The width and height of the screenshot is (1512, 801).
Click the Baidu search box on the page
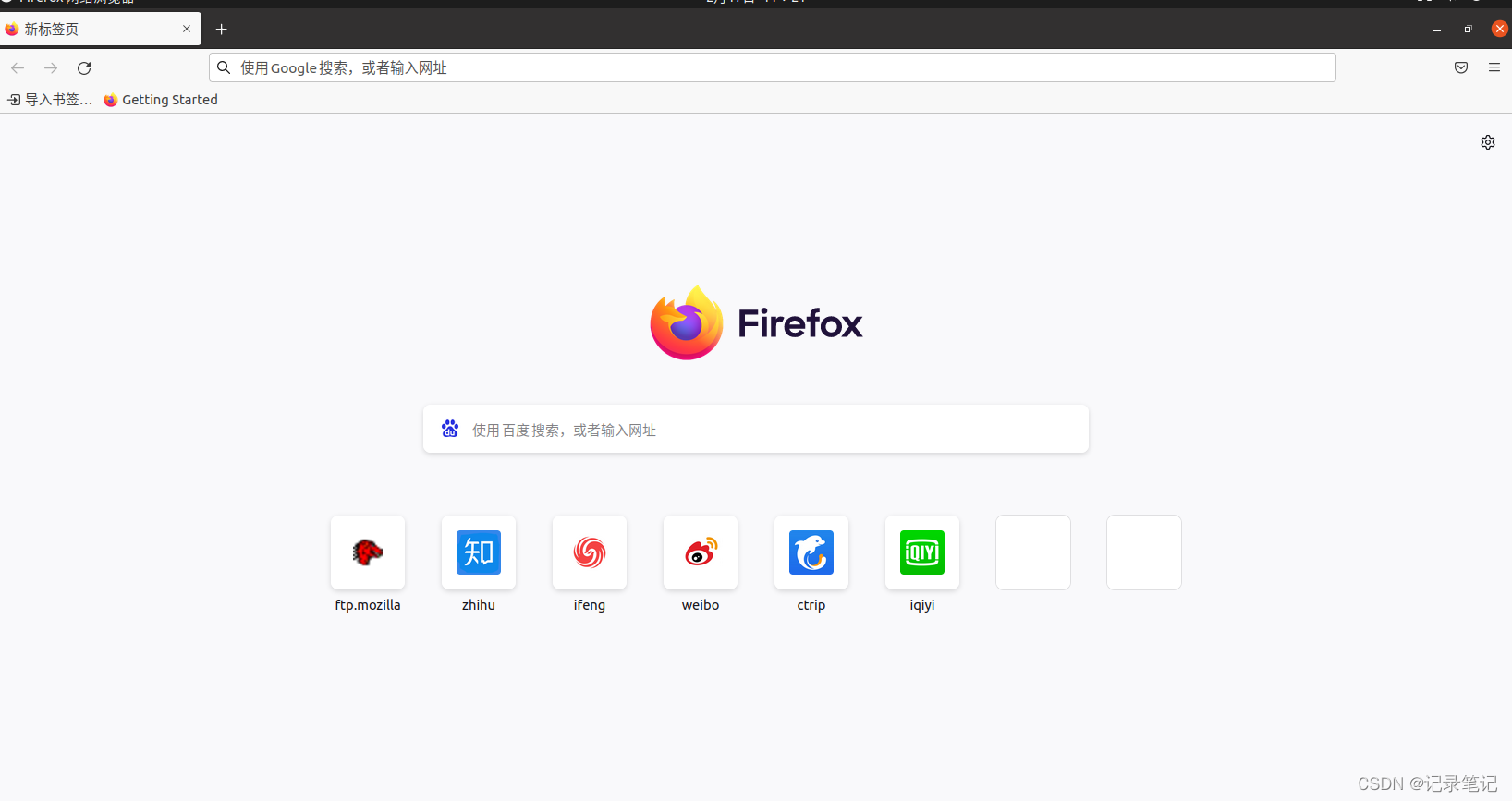tap(756, 430)
